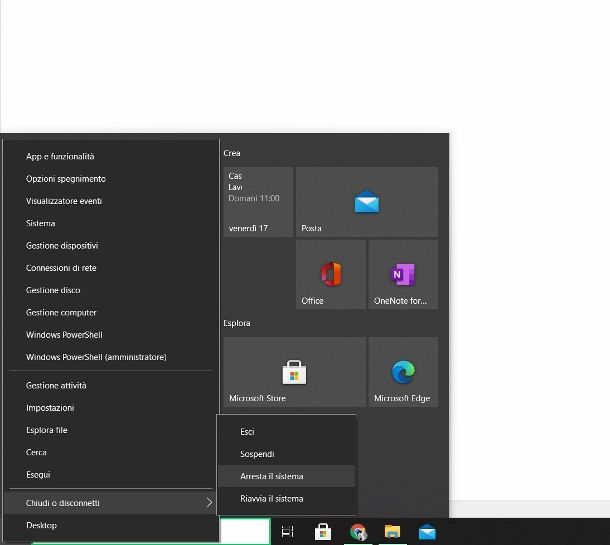Select Arresta il sistema
This screenshot has height=545, width=610.
point(286,477)
